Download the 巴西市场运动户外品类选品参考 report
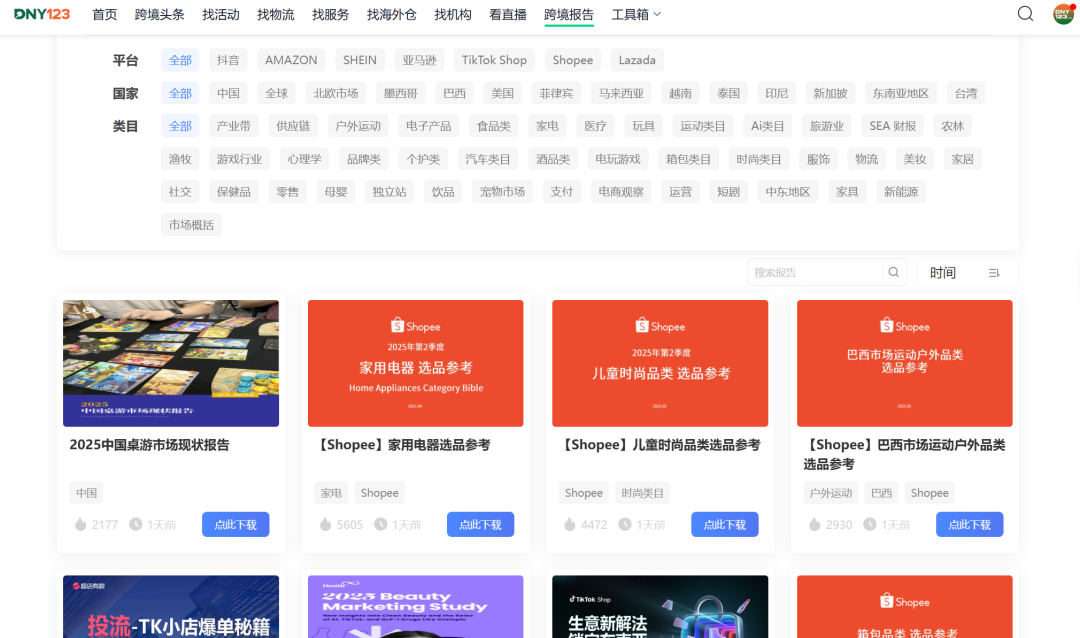This screenshot has width=1080, height=638. [969, 524]
